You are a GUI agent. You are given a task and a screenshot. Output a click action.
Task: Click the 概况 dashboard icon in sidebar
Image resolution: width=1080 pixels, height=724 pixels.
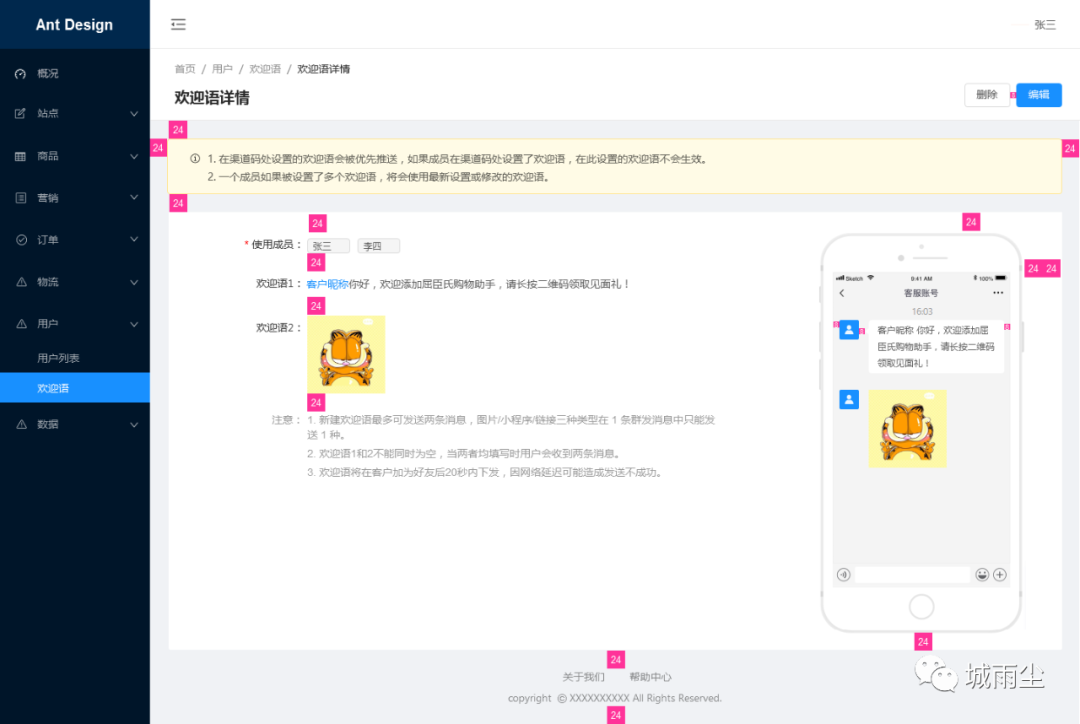click(21, 74)
